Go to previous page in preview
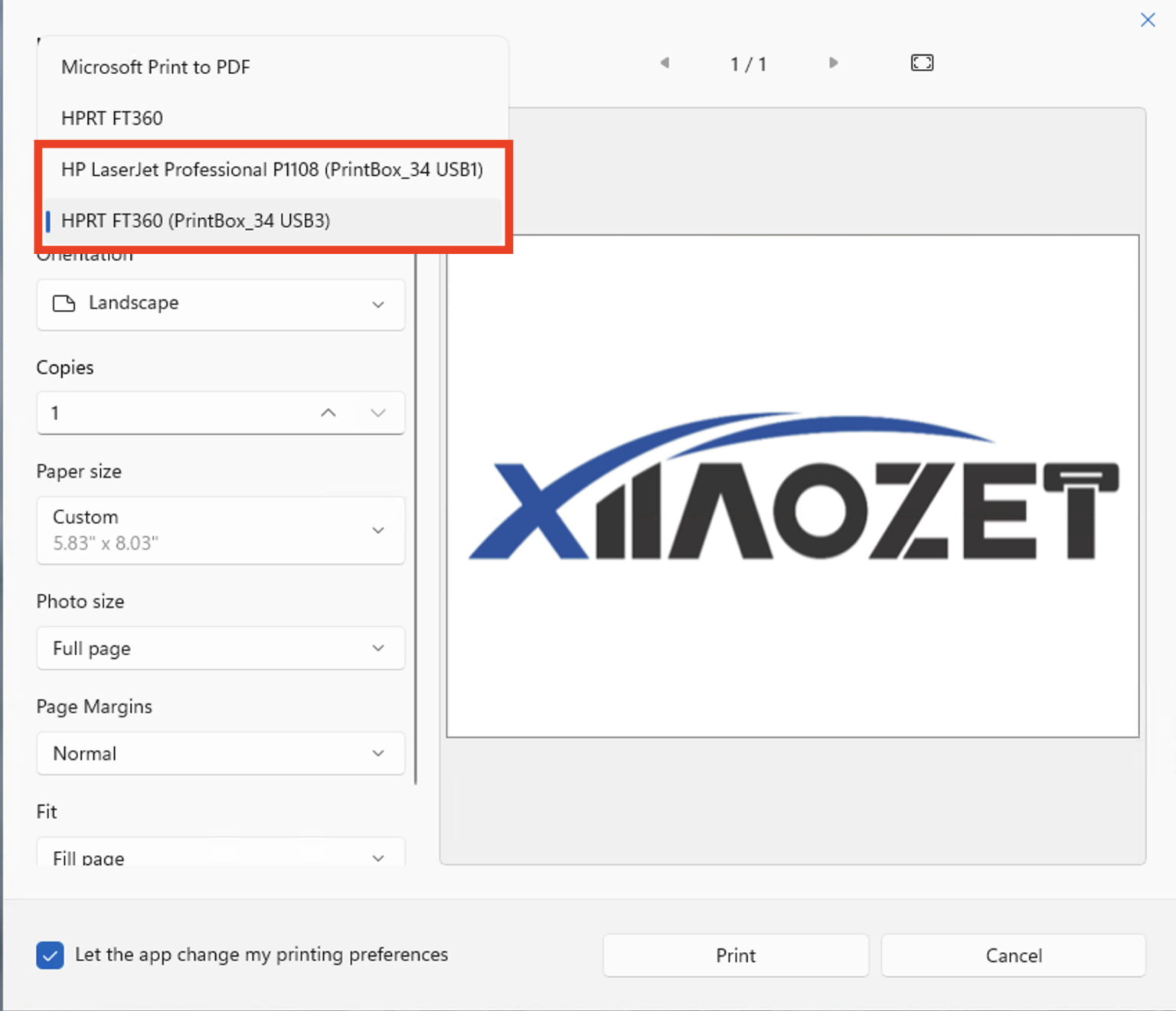 pos(665,63)
